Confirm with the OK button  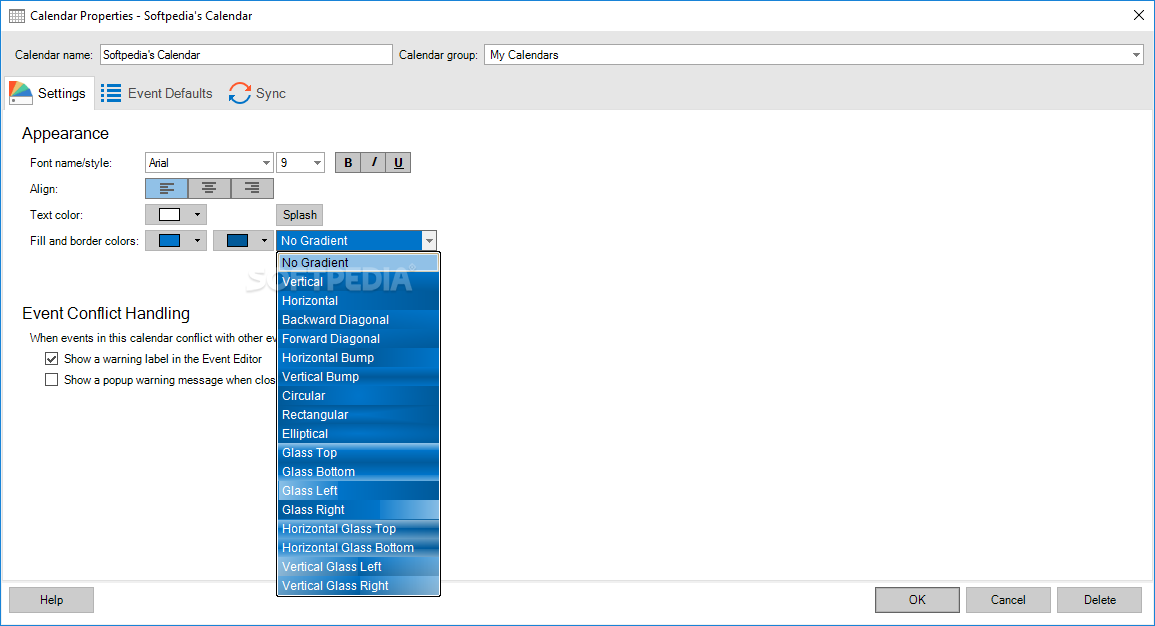pos(917,600)
